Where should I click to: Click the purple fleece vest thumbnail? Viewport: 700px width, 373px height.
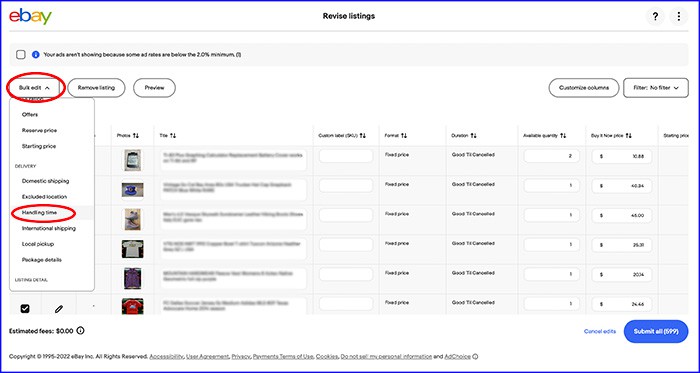tap(132, 278)
